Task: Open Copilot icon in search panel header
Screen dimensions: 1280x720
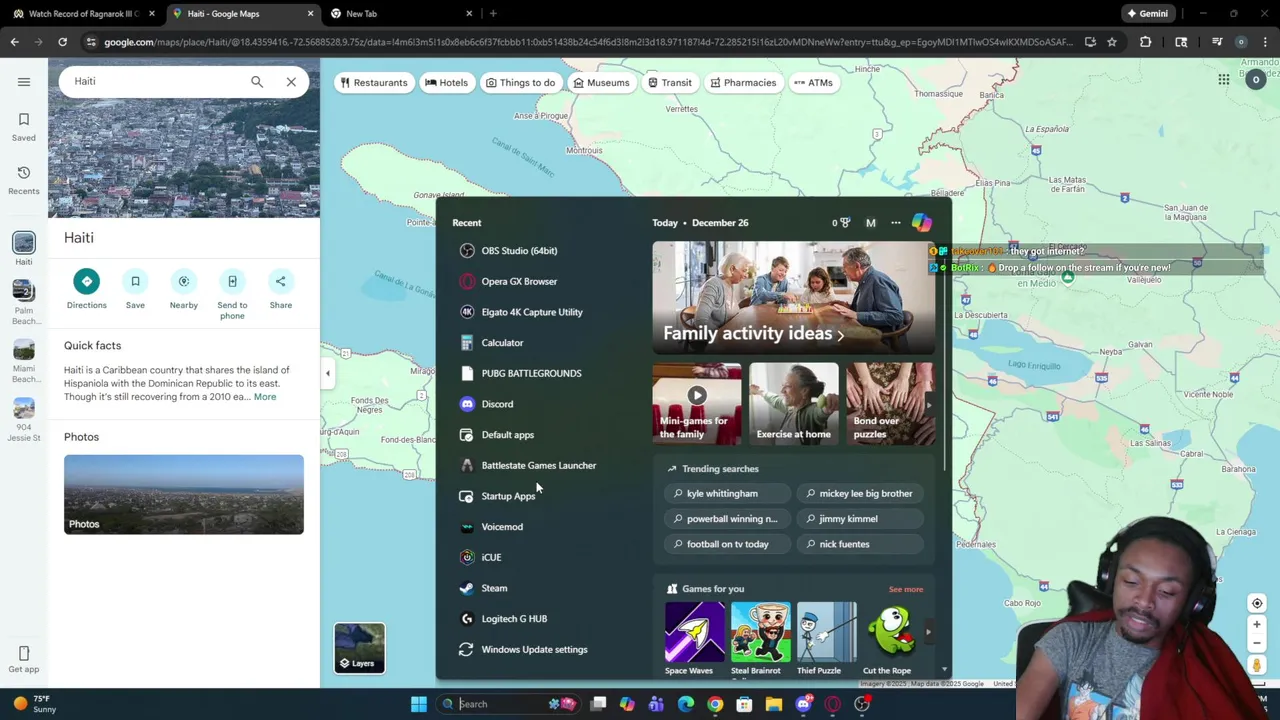Action: (x=921, y=223)
